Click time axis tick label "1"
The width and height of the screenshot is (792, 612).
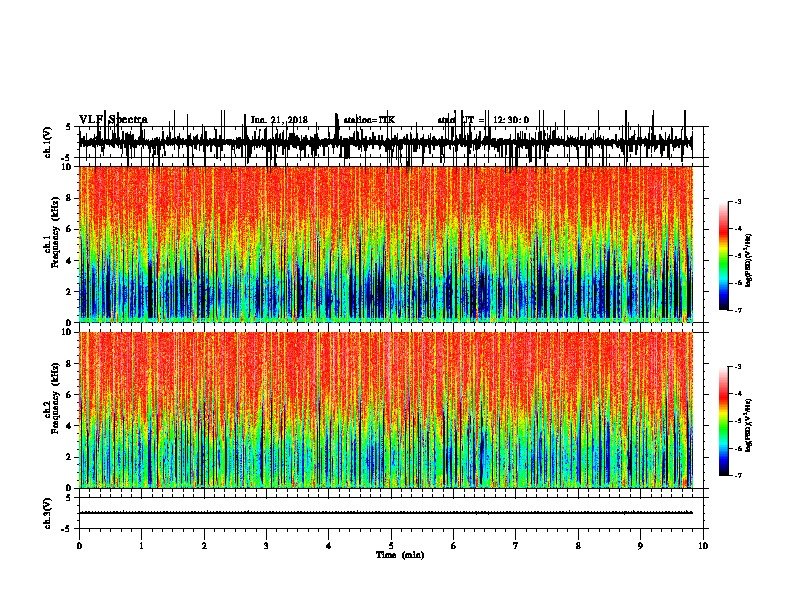[x=141, y=546]
